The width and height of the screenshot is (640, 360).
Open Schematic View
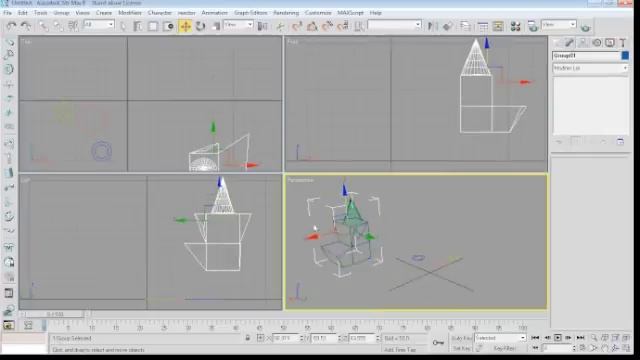click(x=498, y=27)
